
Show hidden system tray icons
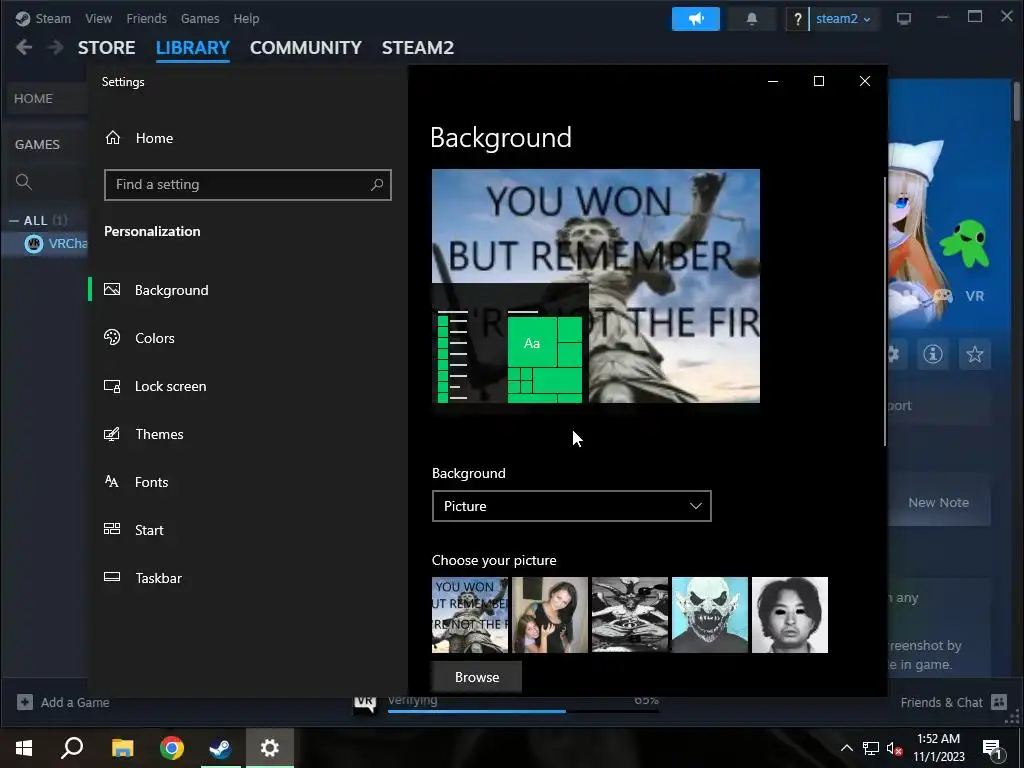(846, 748)
